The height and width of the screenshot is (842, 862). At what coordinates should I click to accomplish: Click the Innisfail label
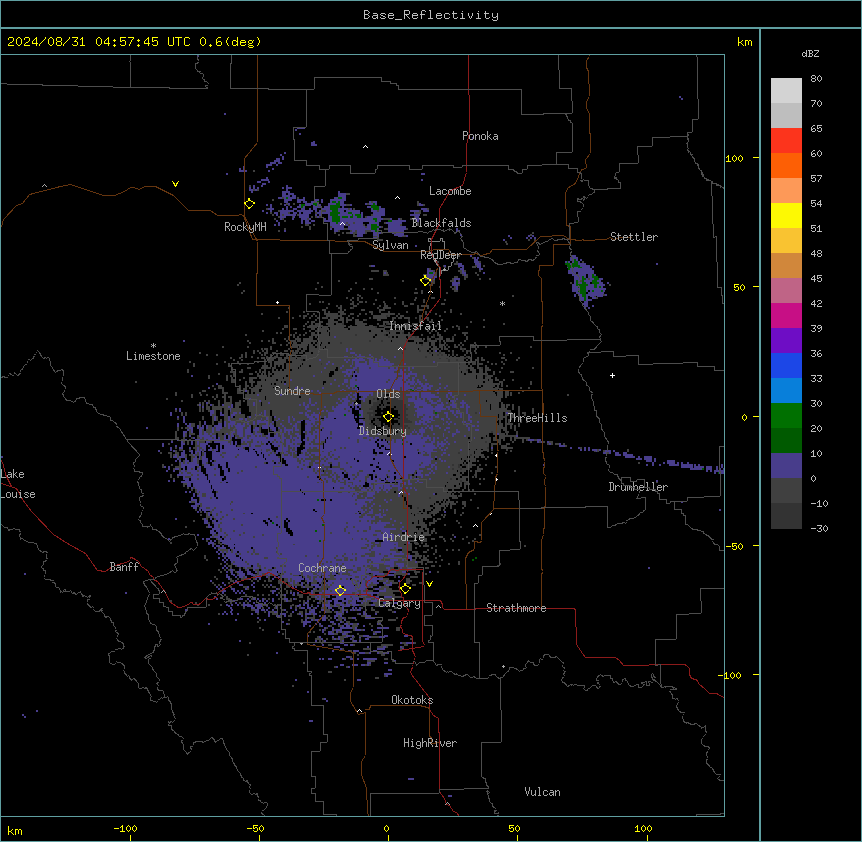[x=416, y=326]
